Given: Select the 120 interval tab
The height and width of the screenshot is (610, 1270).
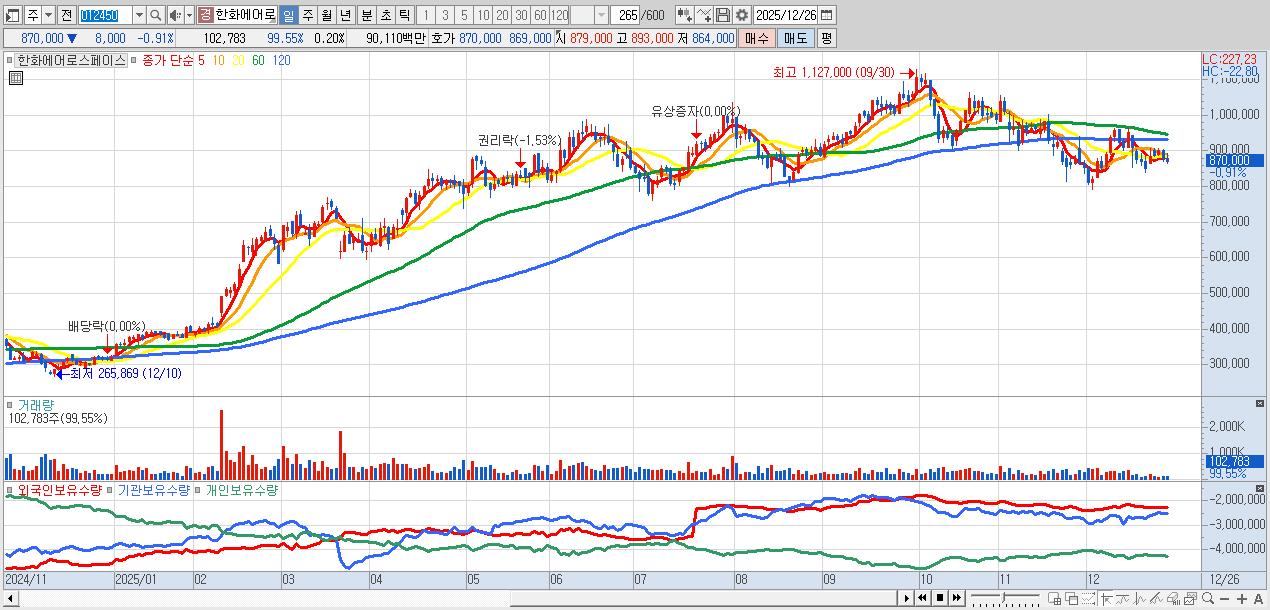Looking at the screenshot, I should pos(559,15).
